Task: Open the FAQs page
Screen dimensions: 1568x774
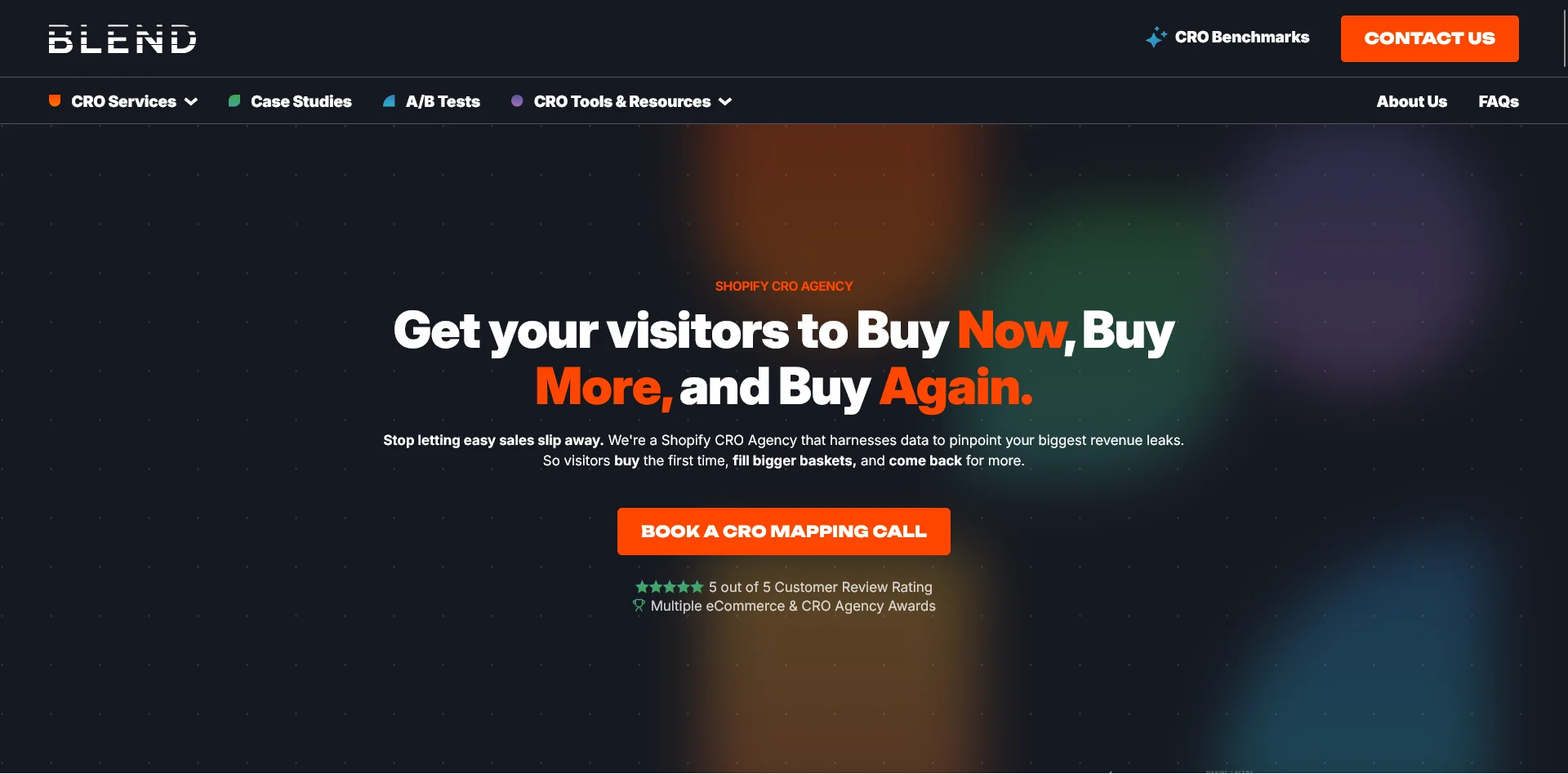Action: (x=1499, y=101)
